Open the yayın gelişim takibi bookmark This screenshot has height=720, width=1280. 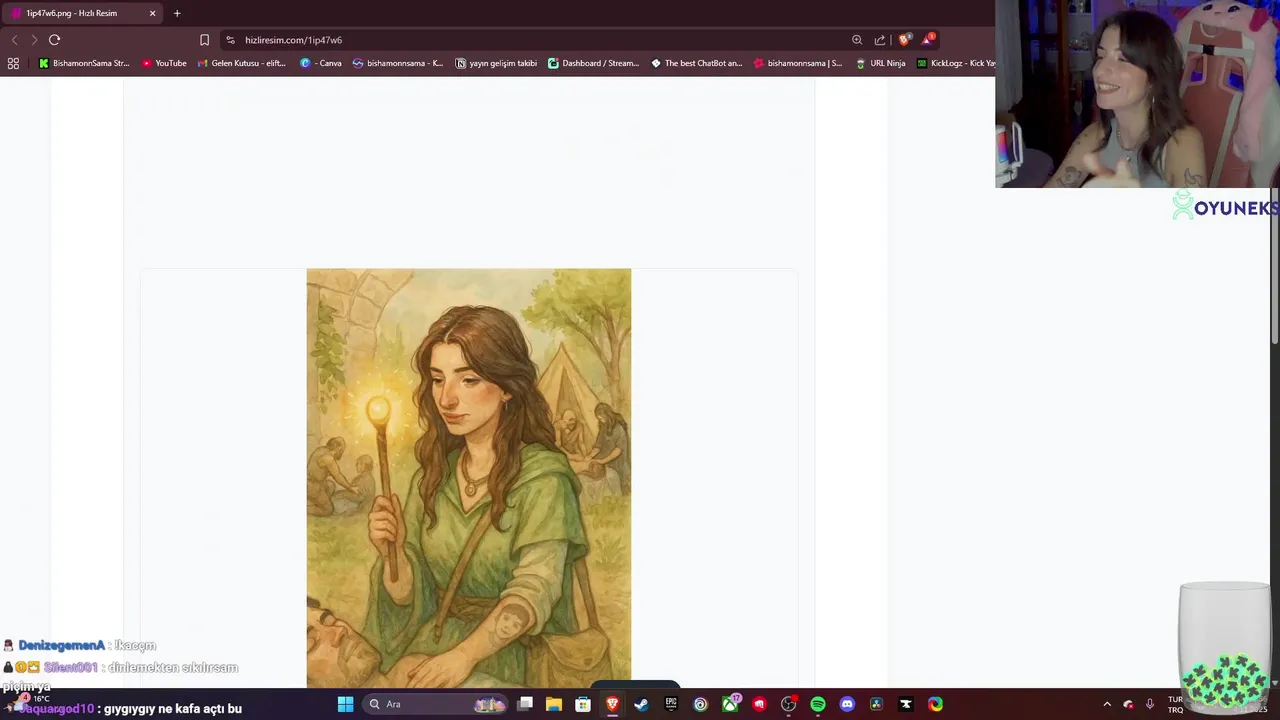(496, 63)
